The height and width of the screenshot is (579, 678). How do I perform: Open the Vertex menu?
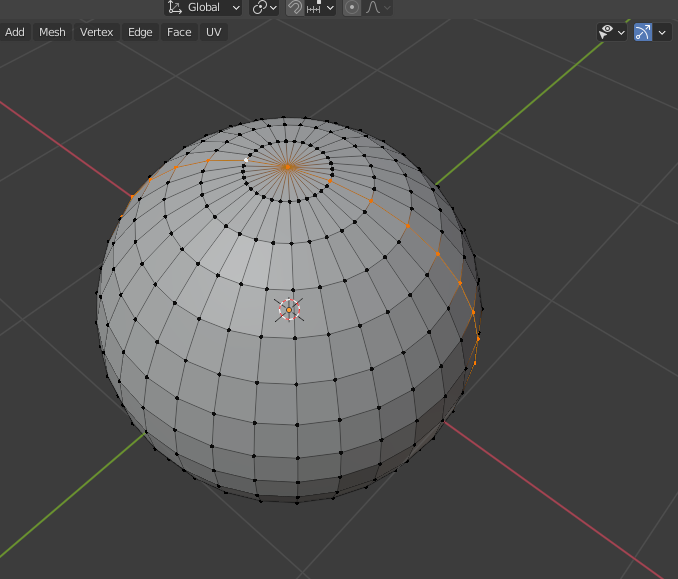click(x=96, y=32)
